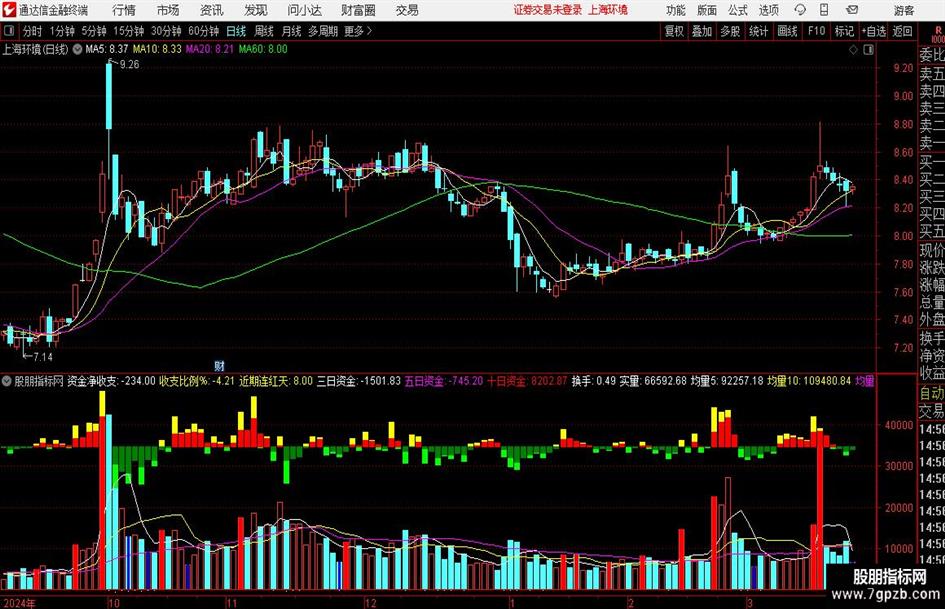Open the 市场 menu
The image size is (945, 609).
(x=168, y=10)
